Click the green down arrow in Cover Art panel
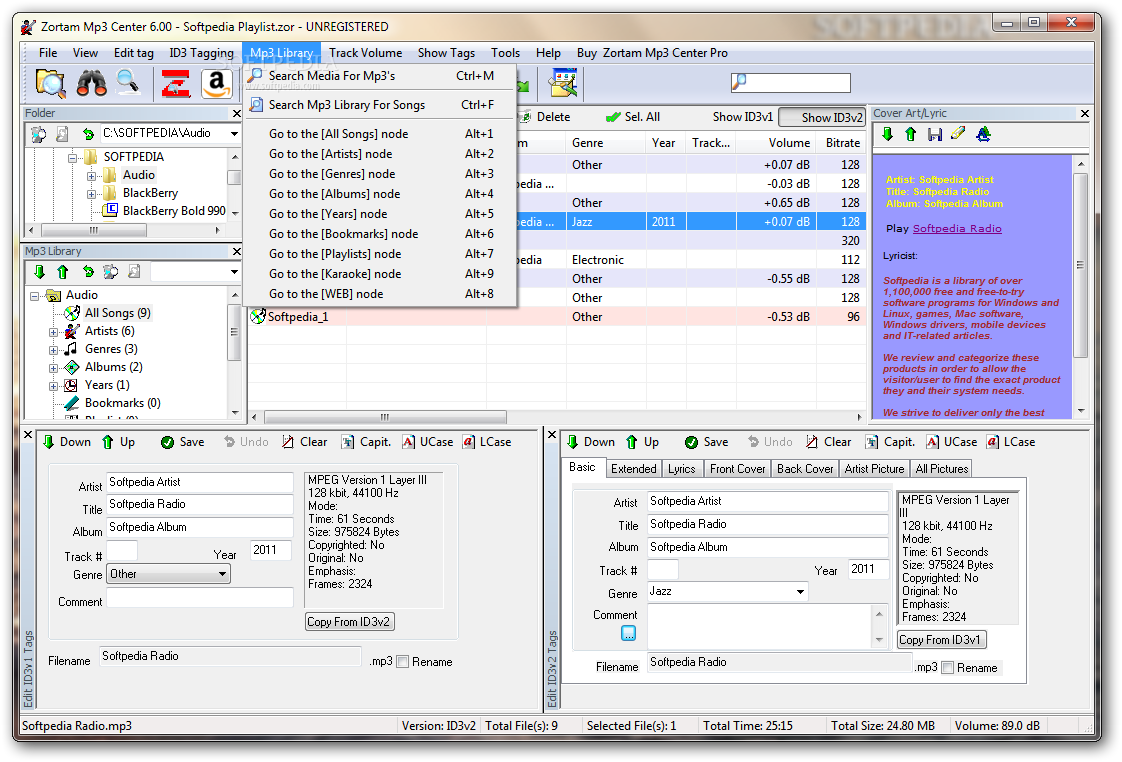The height and width of the screenshot is (762, 1122). [x=887, y=134]
